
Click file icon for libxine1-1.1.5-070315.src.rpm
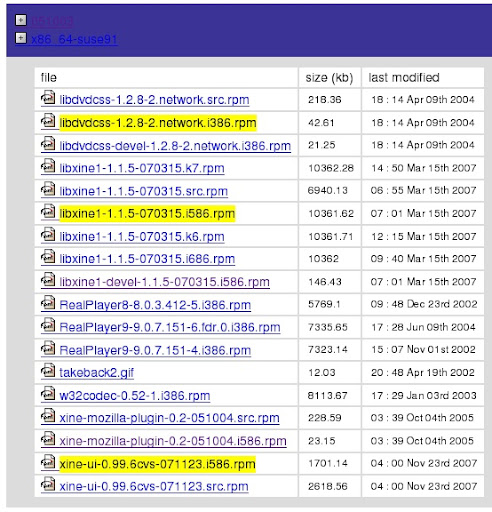[48, 189]
